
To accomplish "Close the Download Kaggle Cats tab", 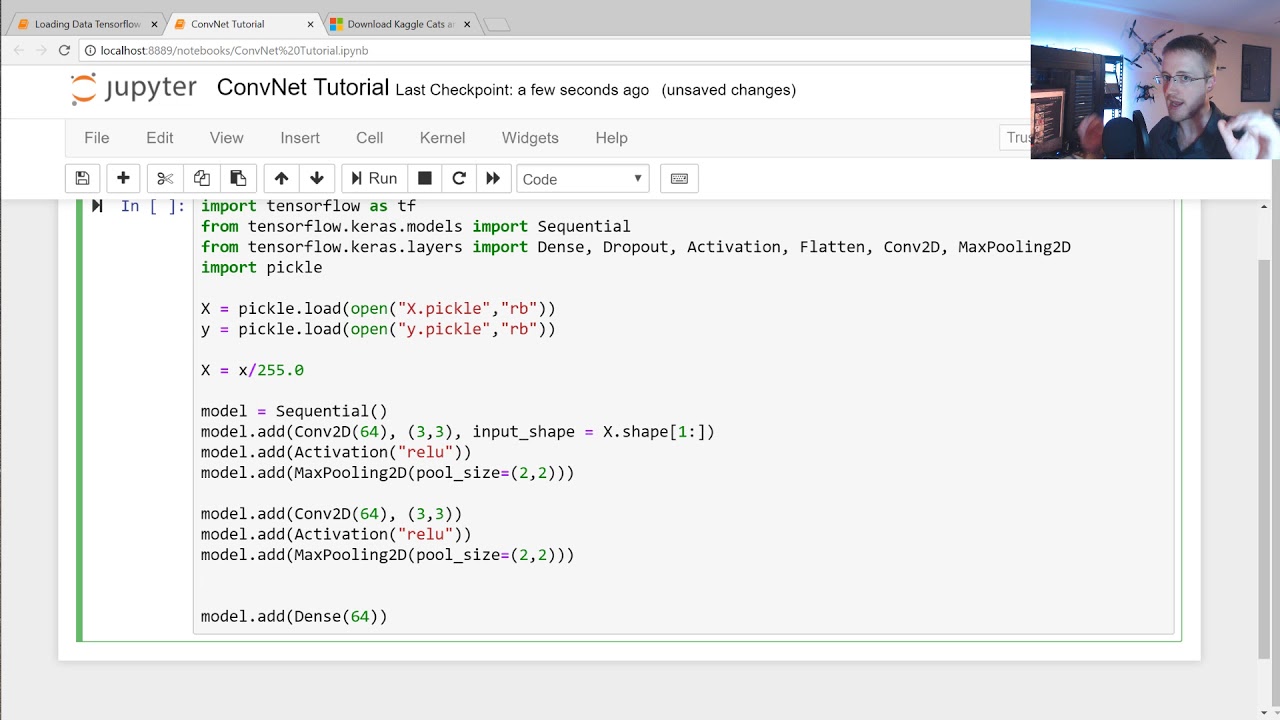I will [468, 24].
